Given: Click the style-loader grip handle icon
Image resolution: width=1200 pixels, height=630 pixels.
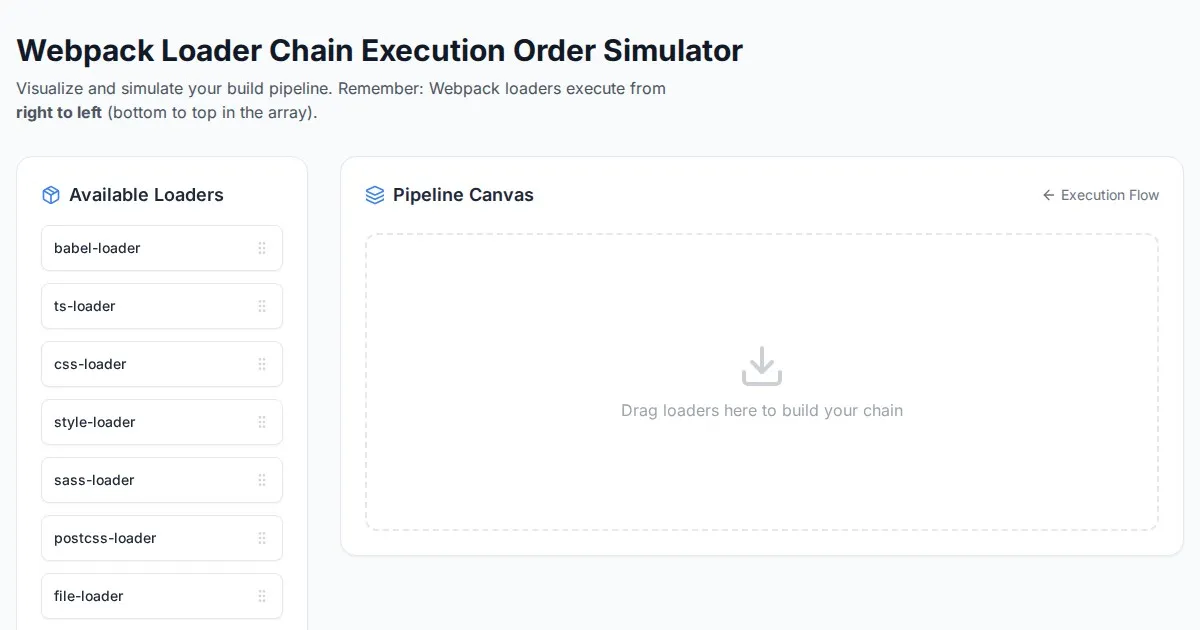Looking at the screenshot, I should (262, 422).
